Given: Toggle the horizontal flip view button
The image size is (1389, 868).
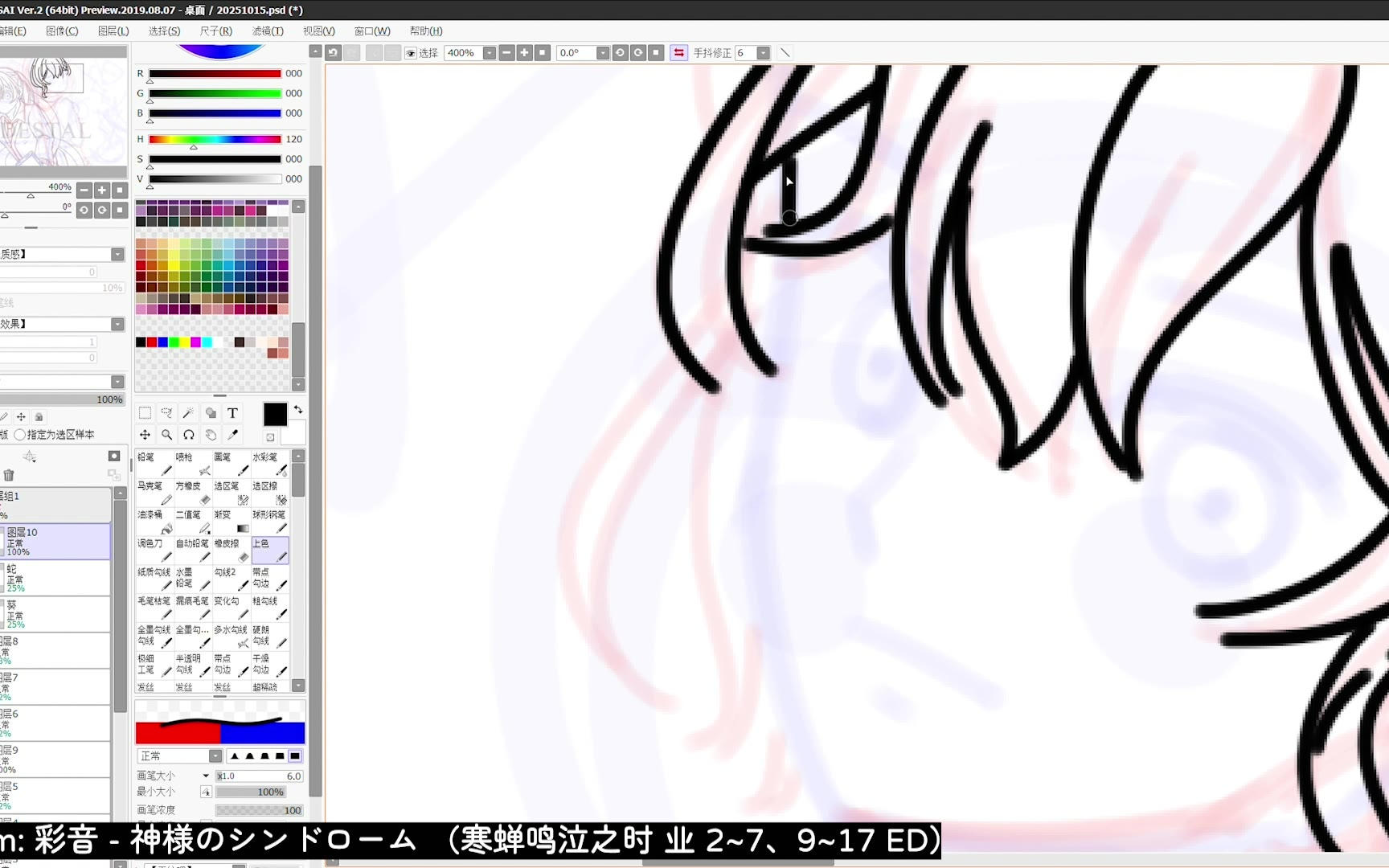Looking at the screenshot, I should pyautogui.click(x=679, y=53).
